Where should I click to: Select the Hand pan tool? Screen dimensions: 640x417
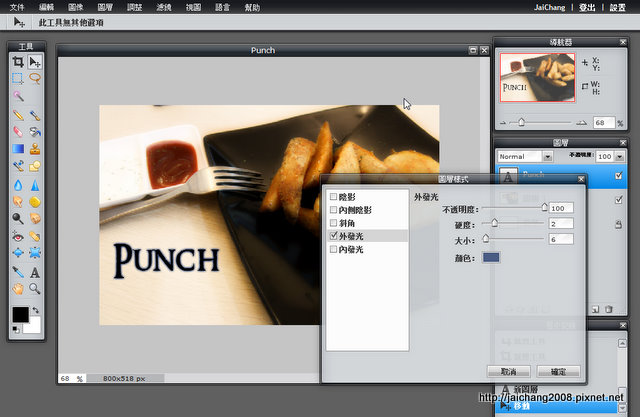point(18,289)
